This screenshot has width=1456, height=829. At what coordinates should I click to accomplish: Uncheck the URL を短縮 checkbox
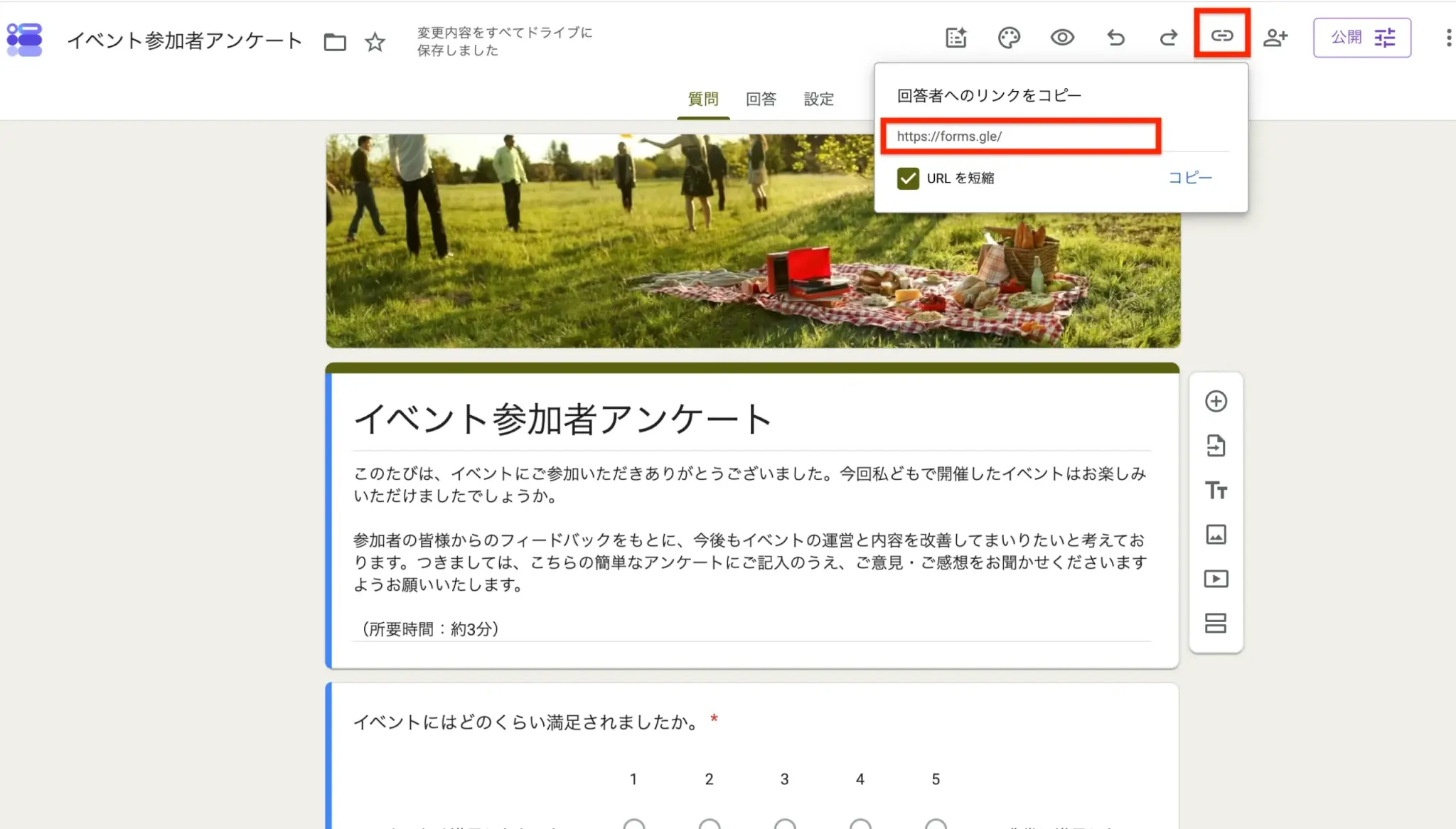coord(908,178)
